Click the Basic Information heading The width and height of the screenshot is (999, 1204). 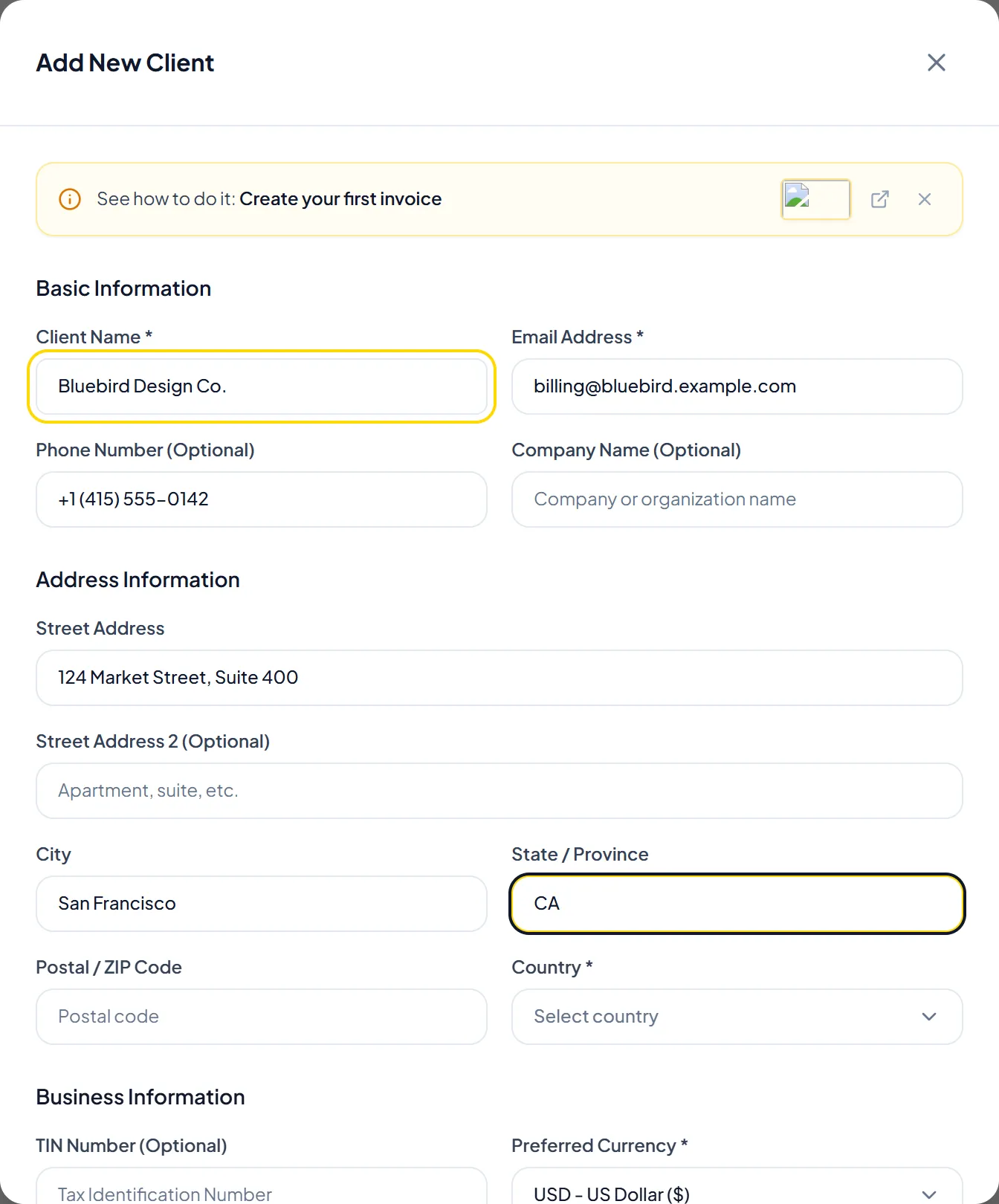(x=123, y=288)
